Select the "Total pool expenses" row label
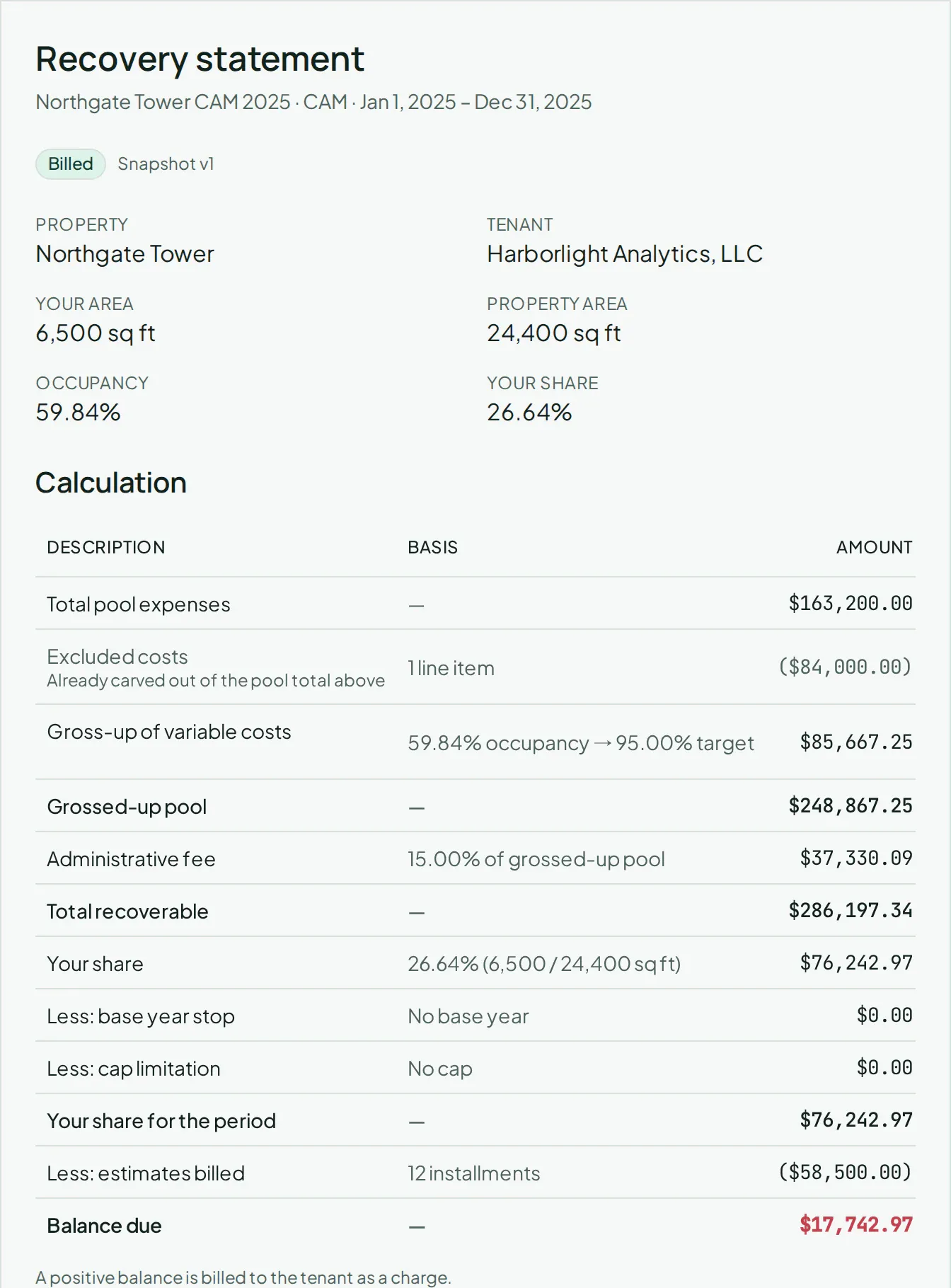951x1288 pixels. [x=139, y=604]
